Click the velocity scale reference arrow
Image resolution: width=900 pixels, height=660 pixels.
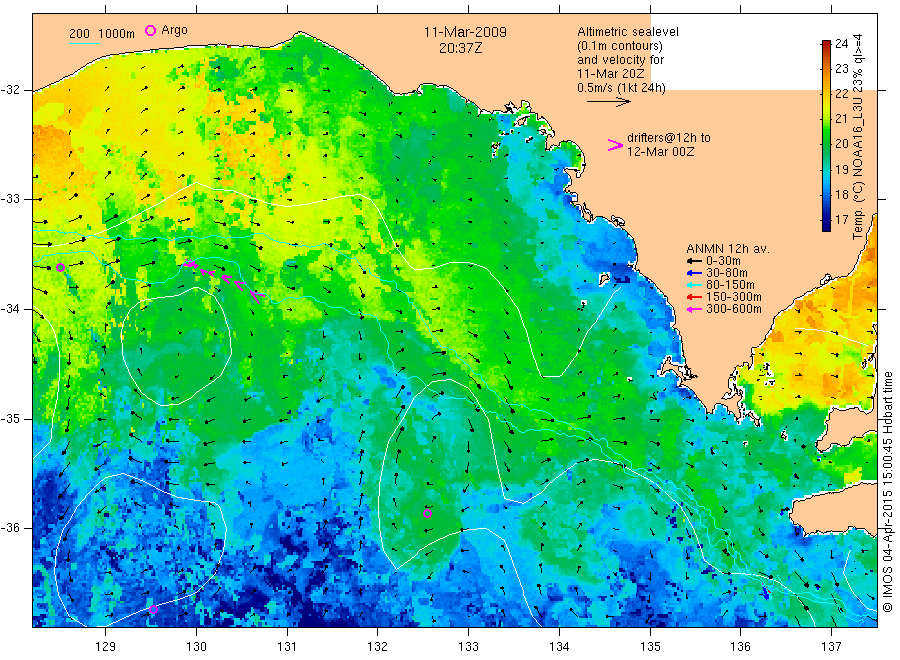[608, 102]
